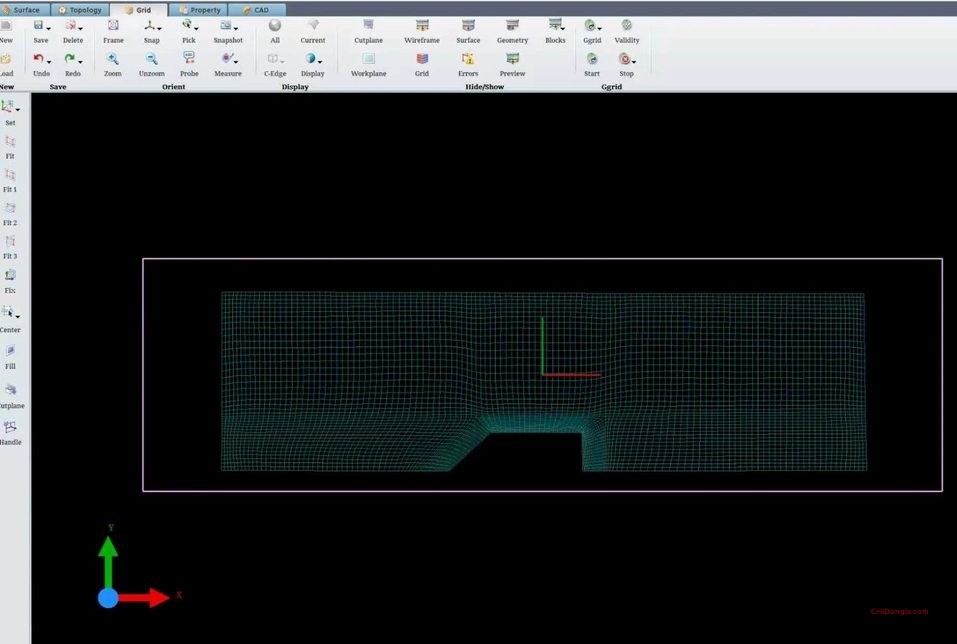Toggle Cutplane visibility

click(x=368, y=25)
